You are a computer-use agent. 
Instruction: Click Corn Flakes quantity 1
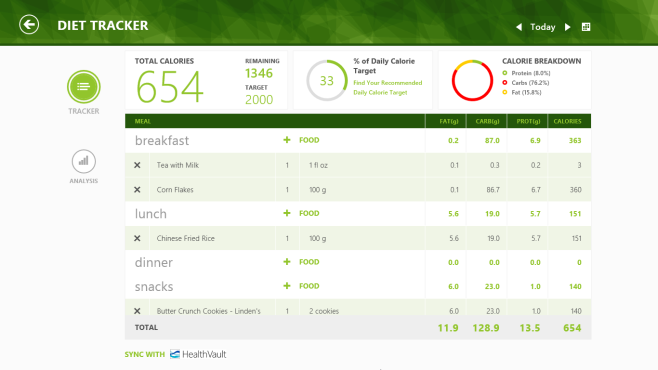coord(287,190)
